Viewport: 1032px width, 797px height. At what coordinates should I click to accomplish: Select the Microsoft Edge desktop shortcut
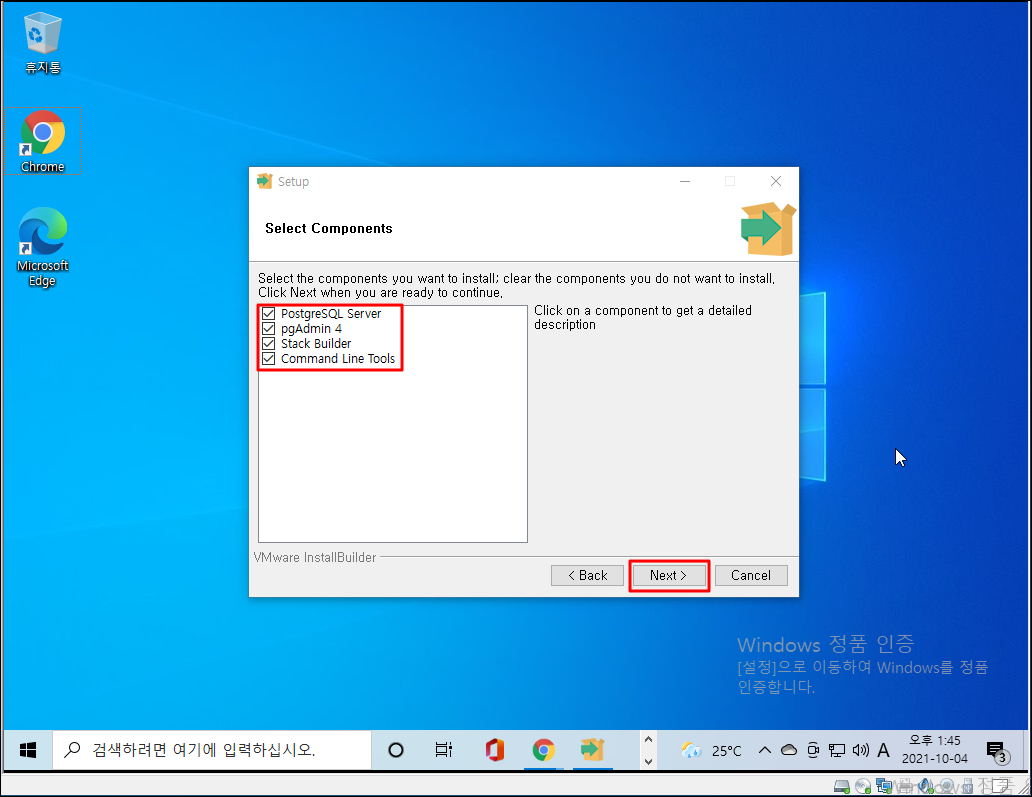(x=43, y=247)
